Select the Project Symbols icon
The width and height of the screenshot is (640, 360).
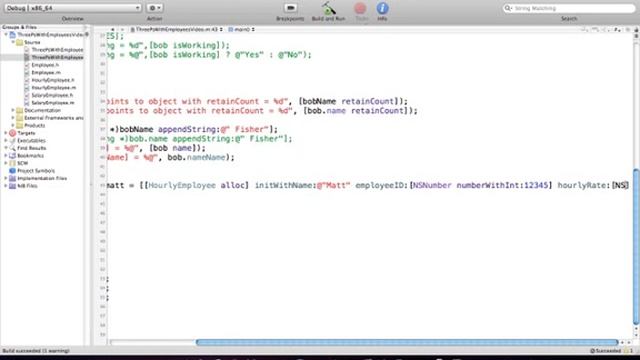point(13,171)
